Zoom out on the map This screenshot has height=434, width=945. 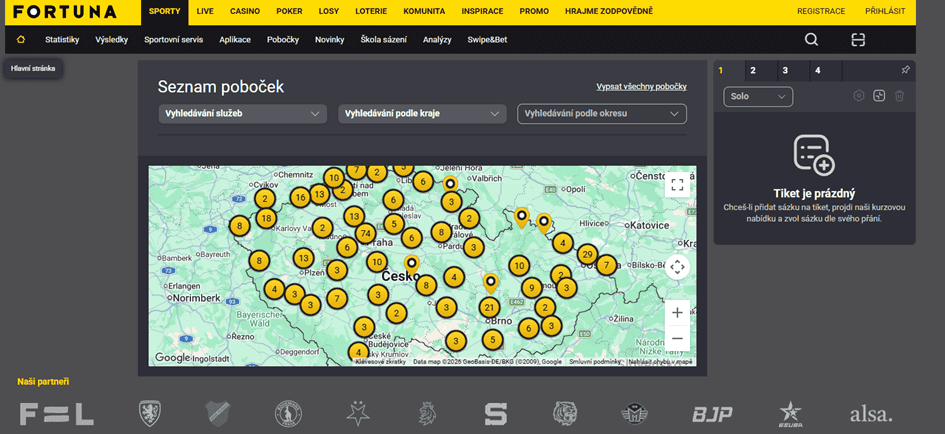[677, 338]
